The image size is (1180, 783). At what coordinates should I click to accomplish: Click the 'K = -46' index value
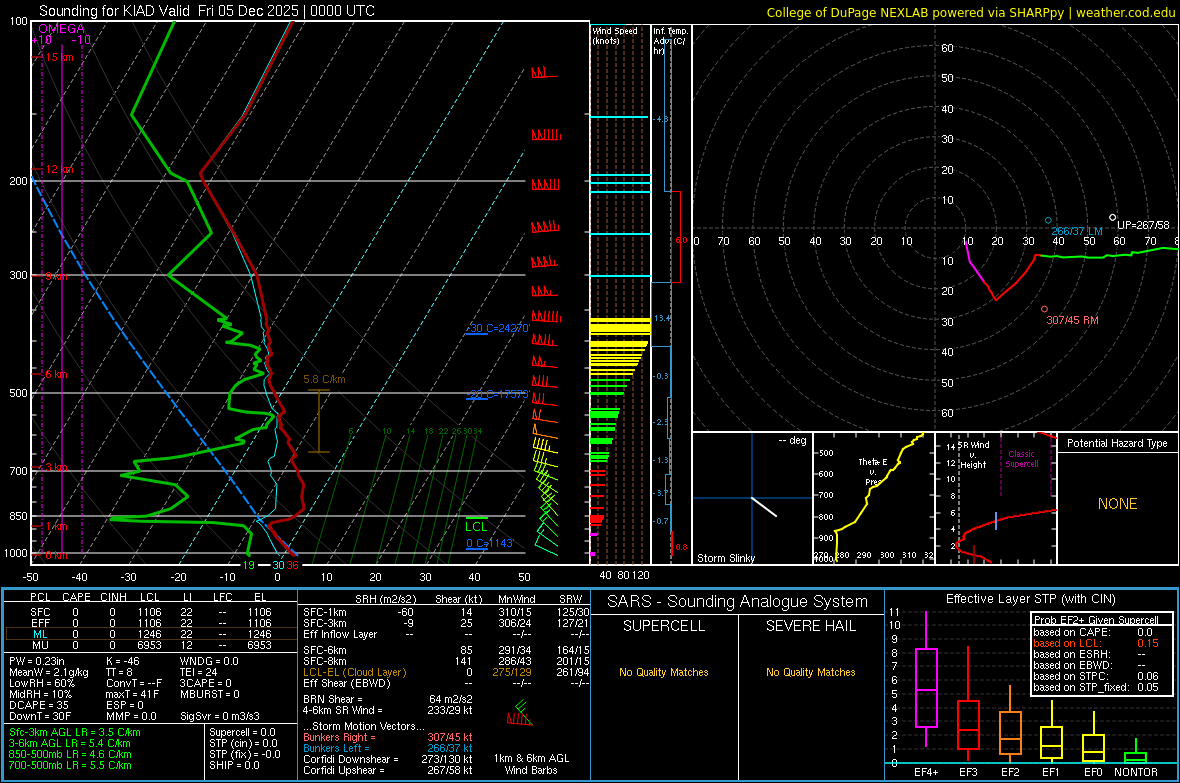[123, 661]
